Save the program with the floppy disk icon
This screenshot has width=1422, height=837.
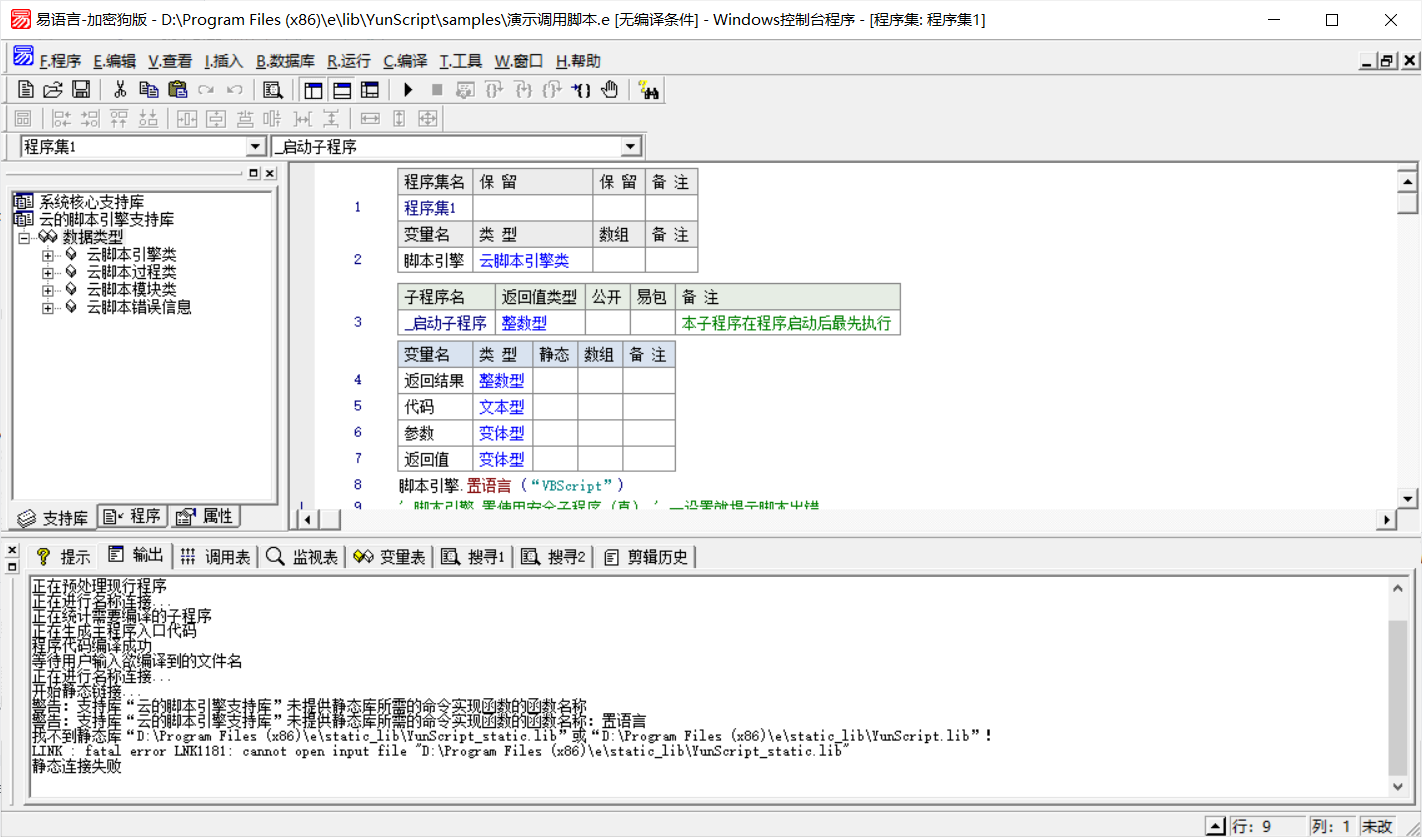click(81, 90)
